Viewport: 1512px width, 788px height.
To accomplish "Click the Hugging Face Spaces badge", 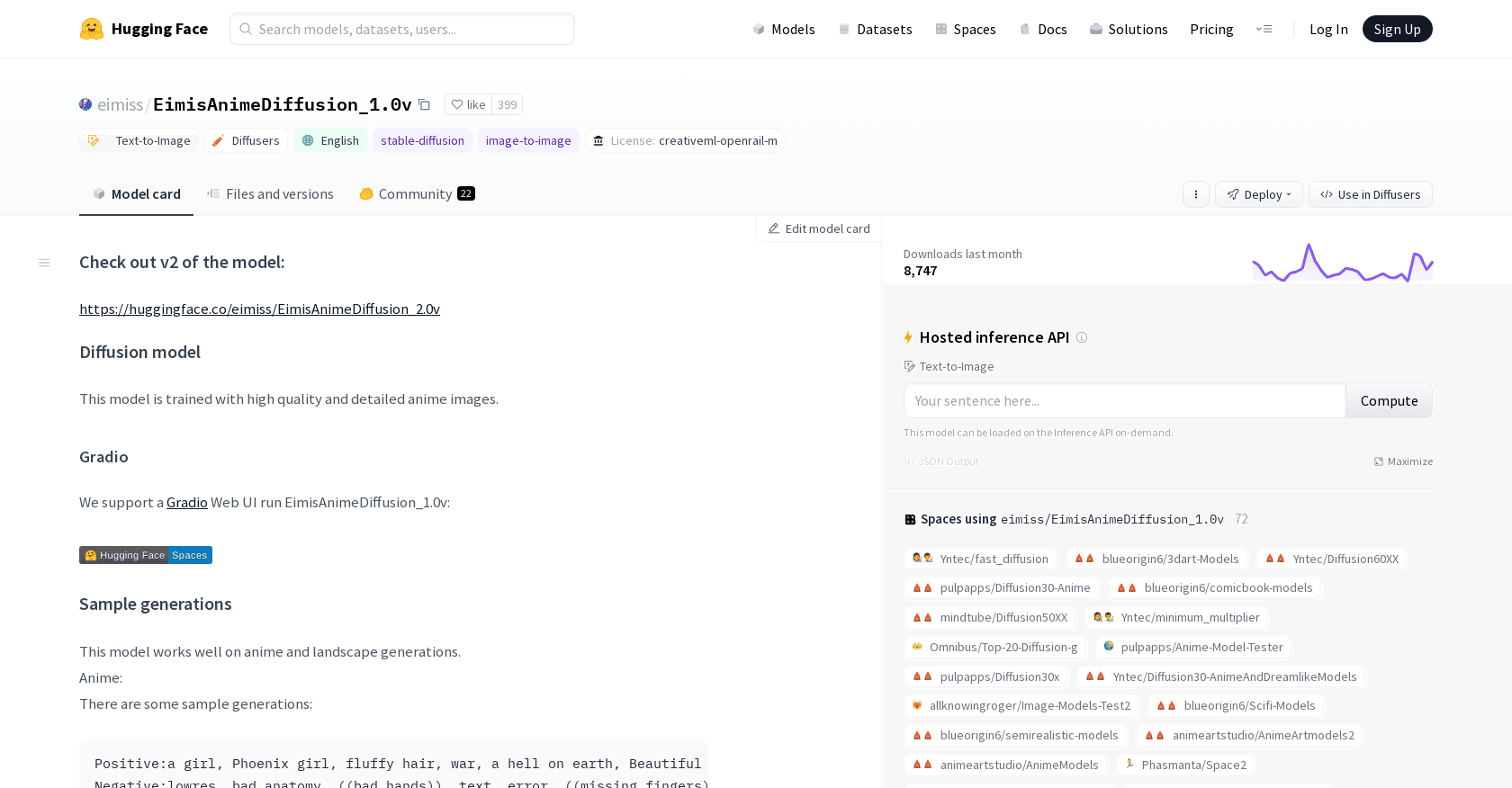I will pos(146,555).
